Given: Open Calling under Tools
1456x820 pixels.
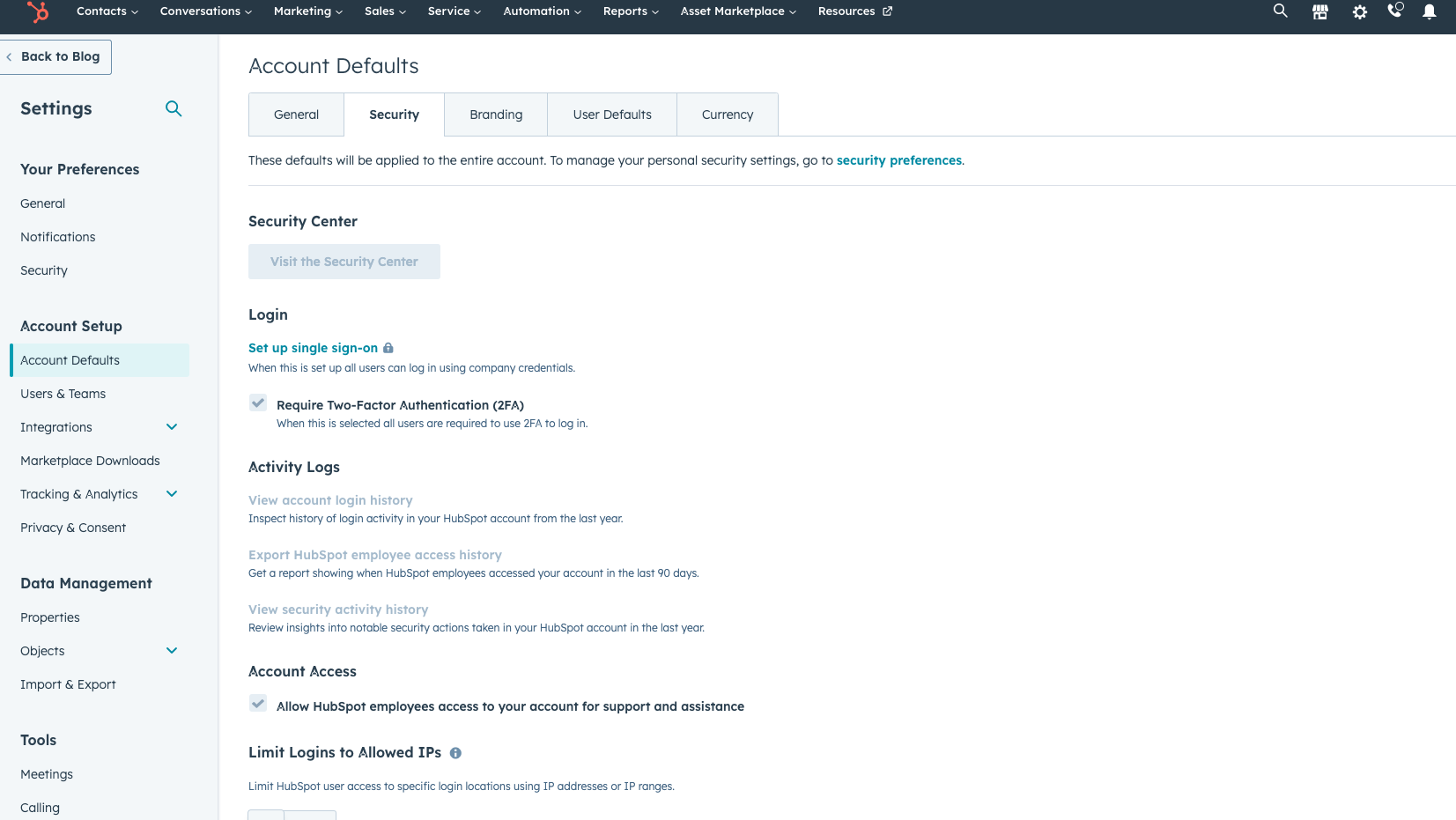Looking at the screenshot, I should click(41, 808).
